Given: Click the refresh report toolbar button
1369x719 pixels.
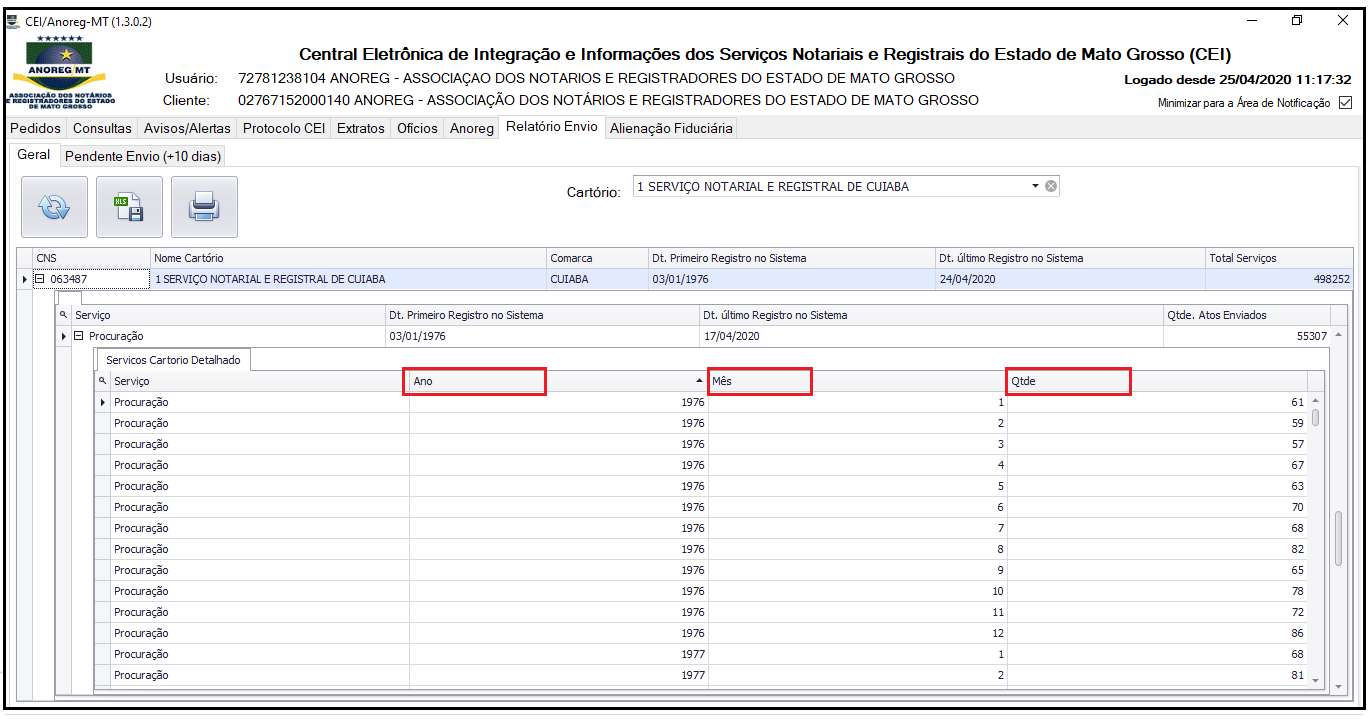Looking at the screenshot, I should (x=55, y=206).
